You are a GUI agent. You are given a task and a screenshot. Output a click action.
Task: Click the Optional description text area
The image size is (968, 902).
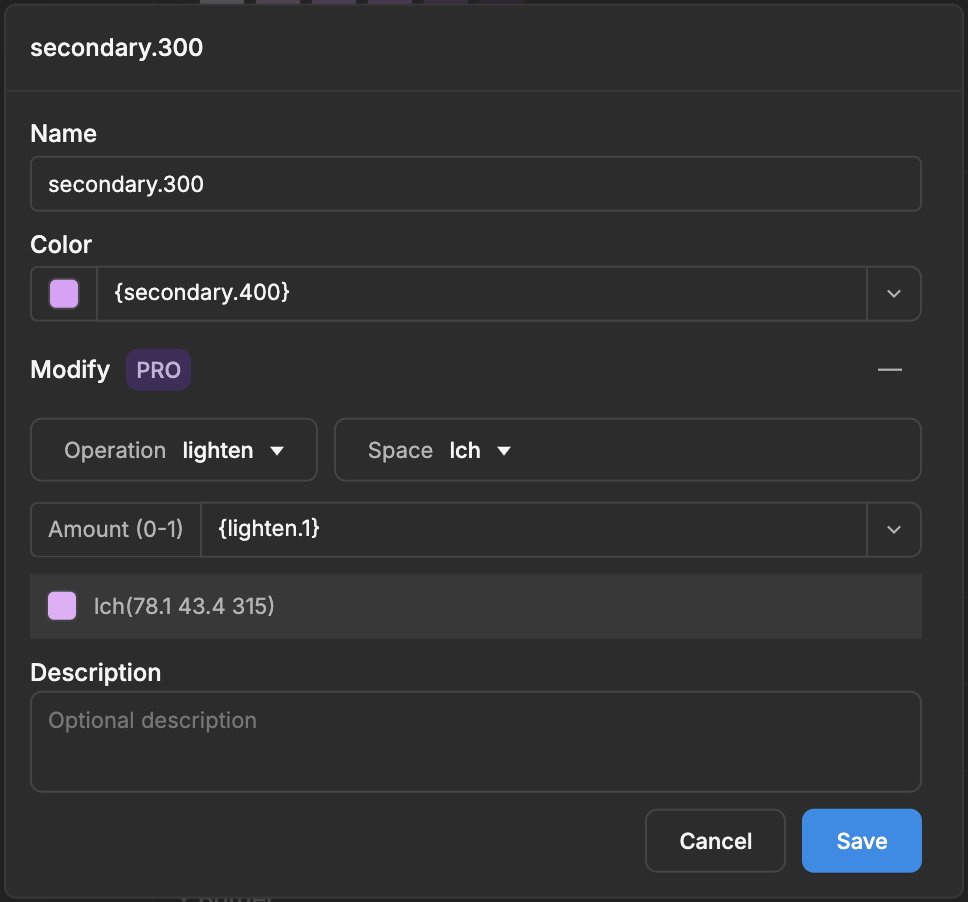475,741
